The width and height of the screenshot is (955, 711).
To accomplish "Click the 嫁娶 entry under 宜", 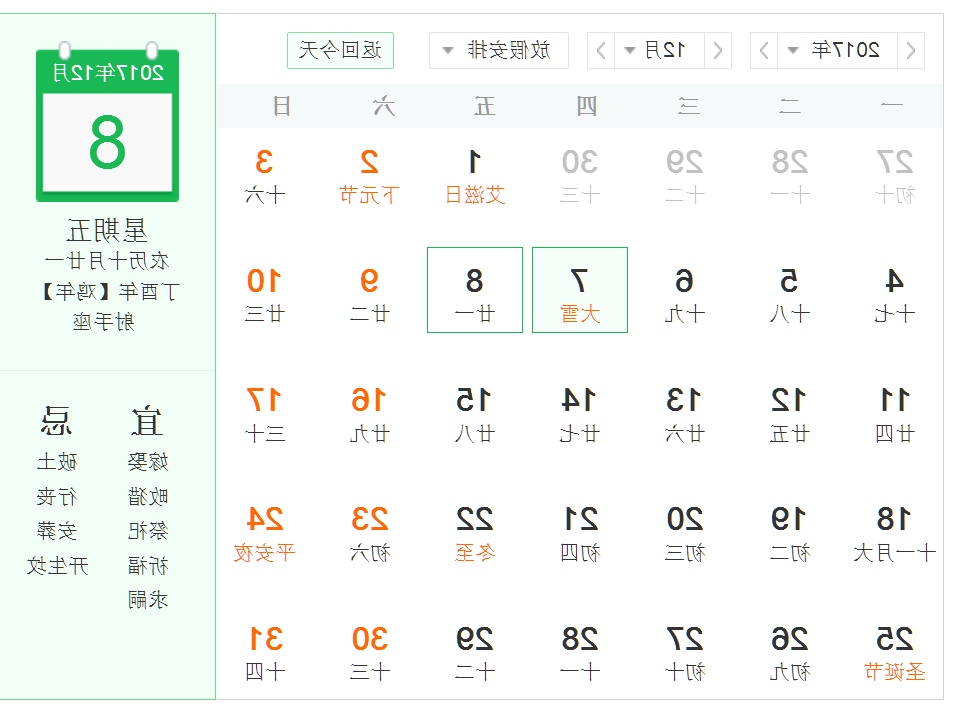I will coord(148,462).
